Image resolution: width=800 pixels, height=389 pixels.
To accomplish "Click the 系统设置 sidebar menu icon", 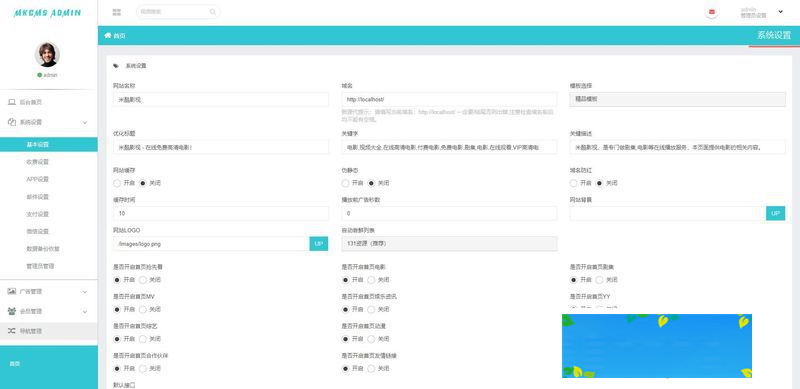I will [12, 122].
